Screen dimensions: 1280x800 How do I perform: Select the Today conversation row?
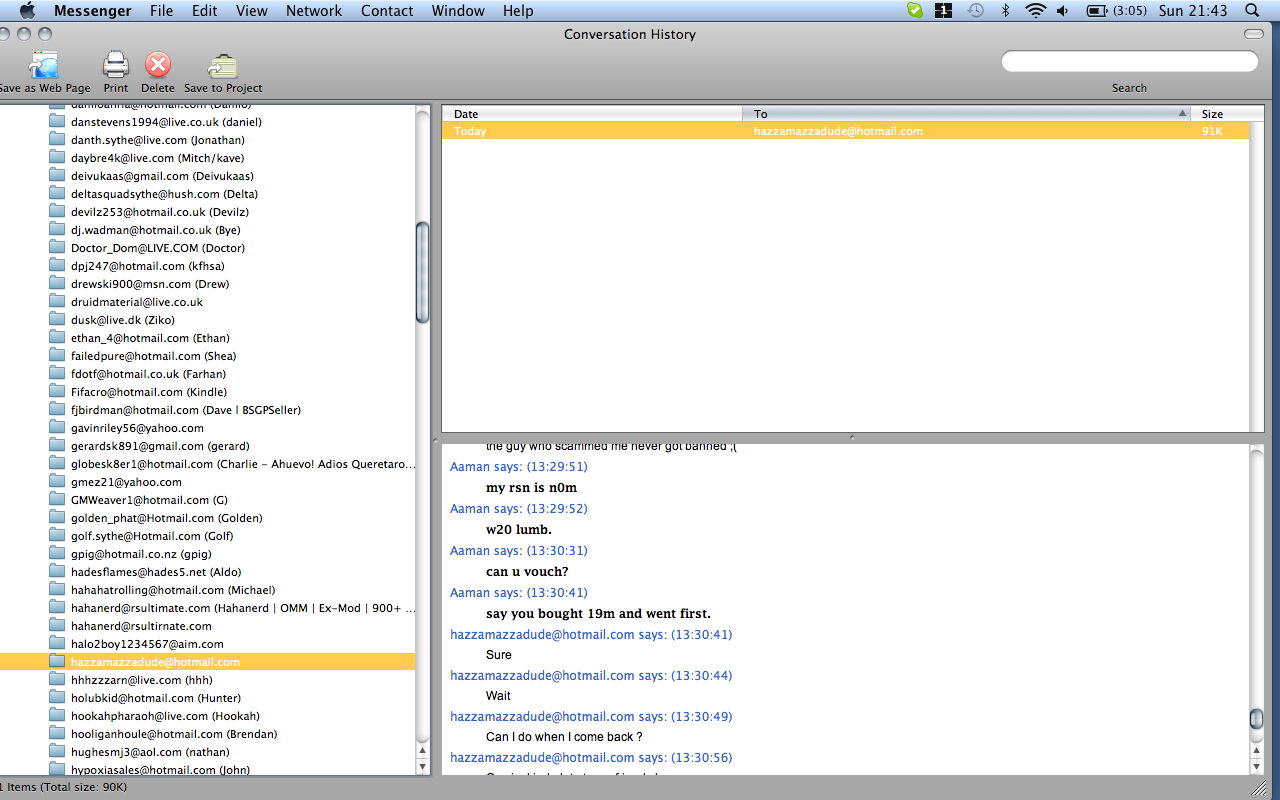point(846,131)
